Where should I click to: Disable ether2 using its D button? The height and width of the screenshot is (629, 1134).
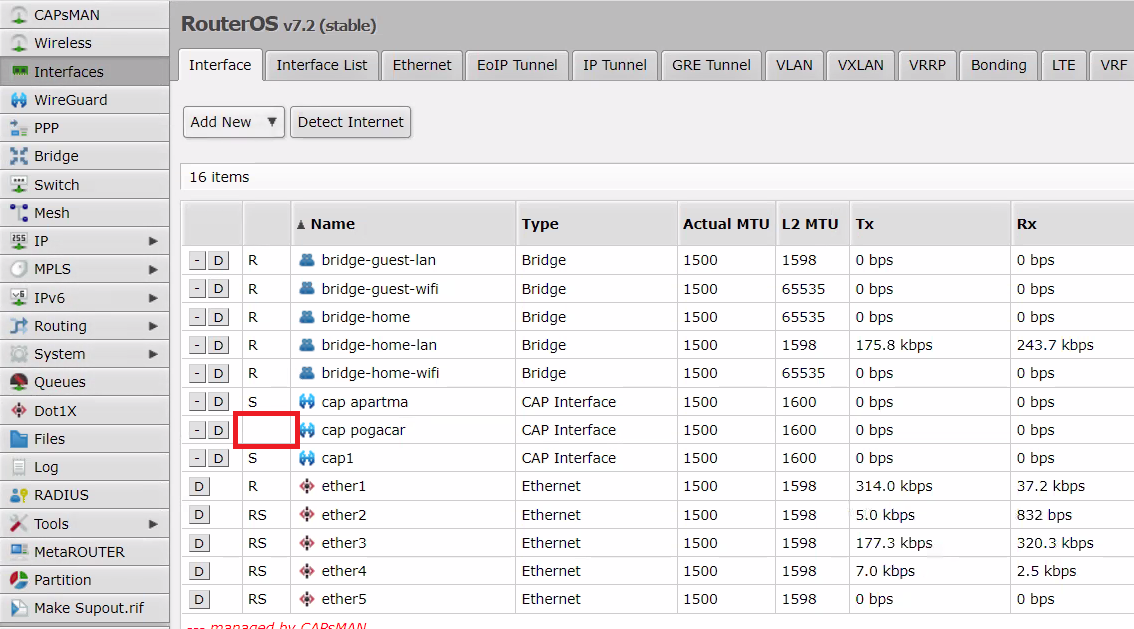pos(199,515)
